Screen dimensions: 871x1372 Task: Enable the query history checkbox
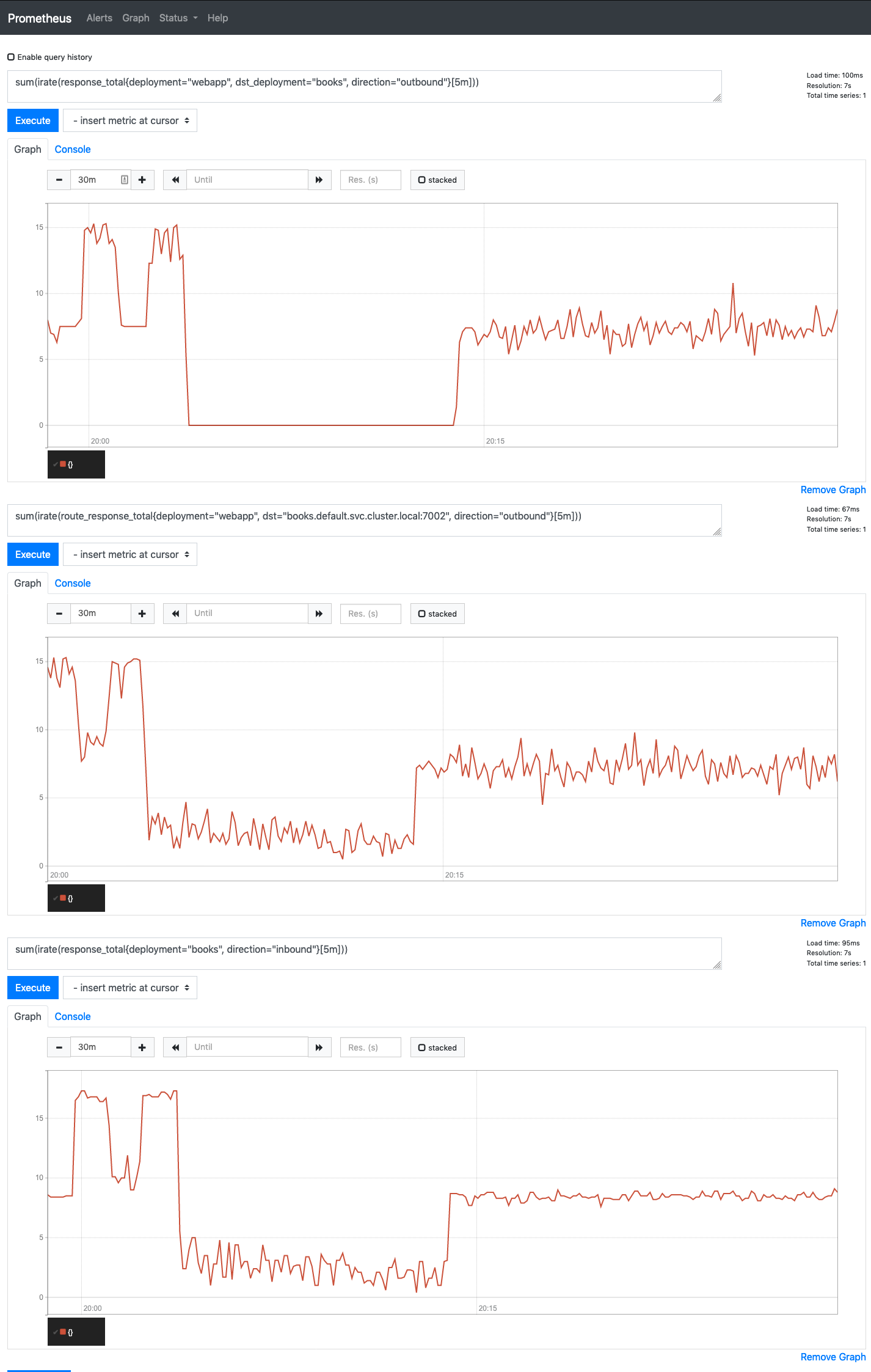pos(10,56)
